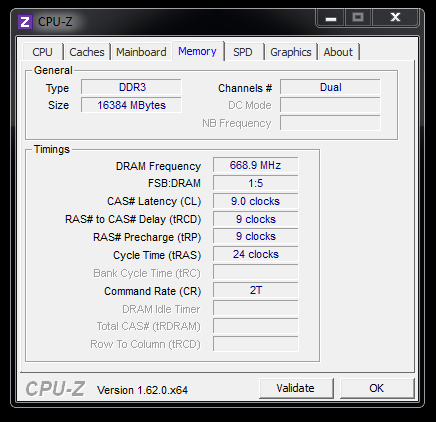Click the Total CAS# (tRDRAM) label

[x=149, y=326]
